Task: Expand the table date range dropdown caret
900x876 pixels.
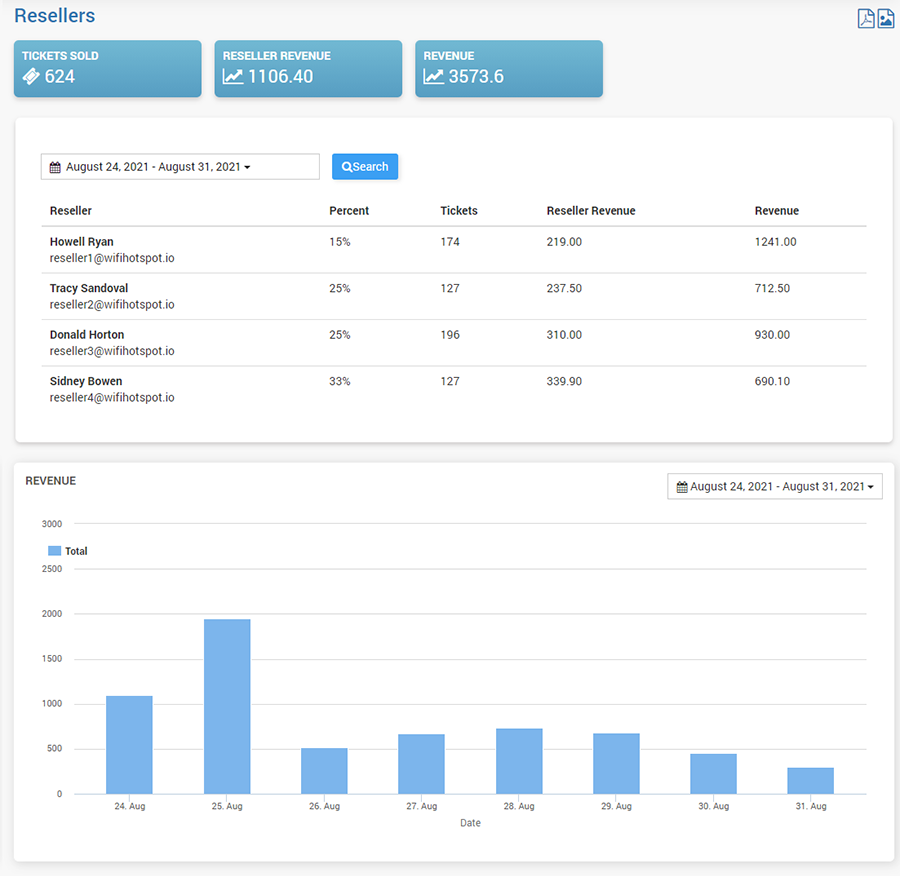Action: [x=247, y=168]
